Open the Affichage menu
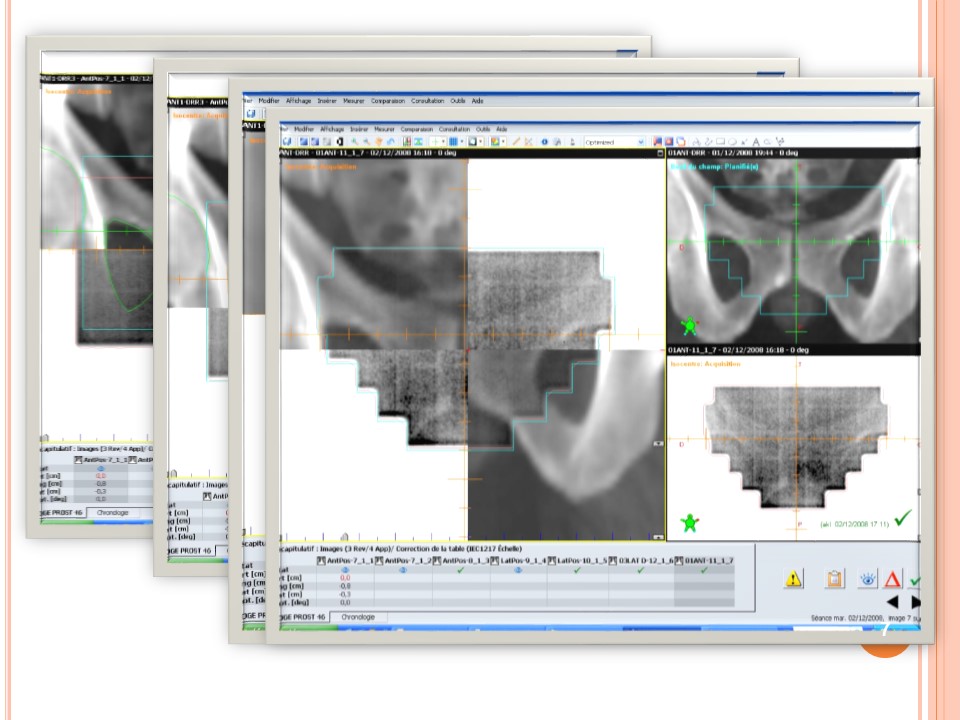 (x=330, y=129)
